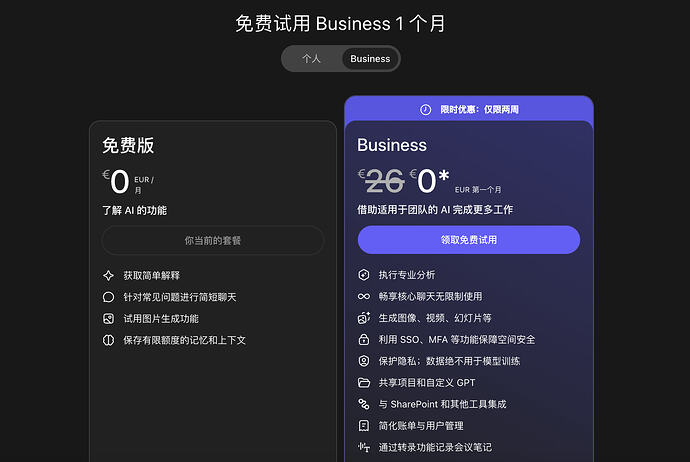Click the crossed-out €26 price
The width and height of the screenshot is (690, 462).
click(x=381, y=181)
